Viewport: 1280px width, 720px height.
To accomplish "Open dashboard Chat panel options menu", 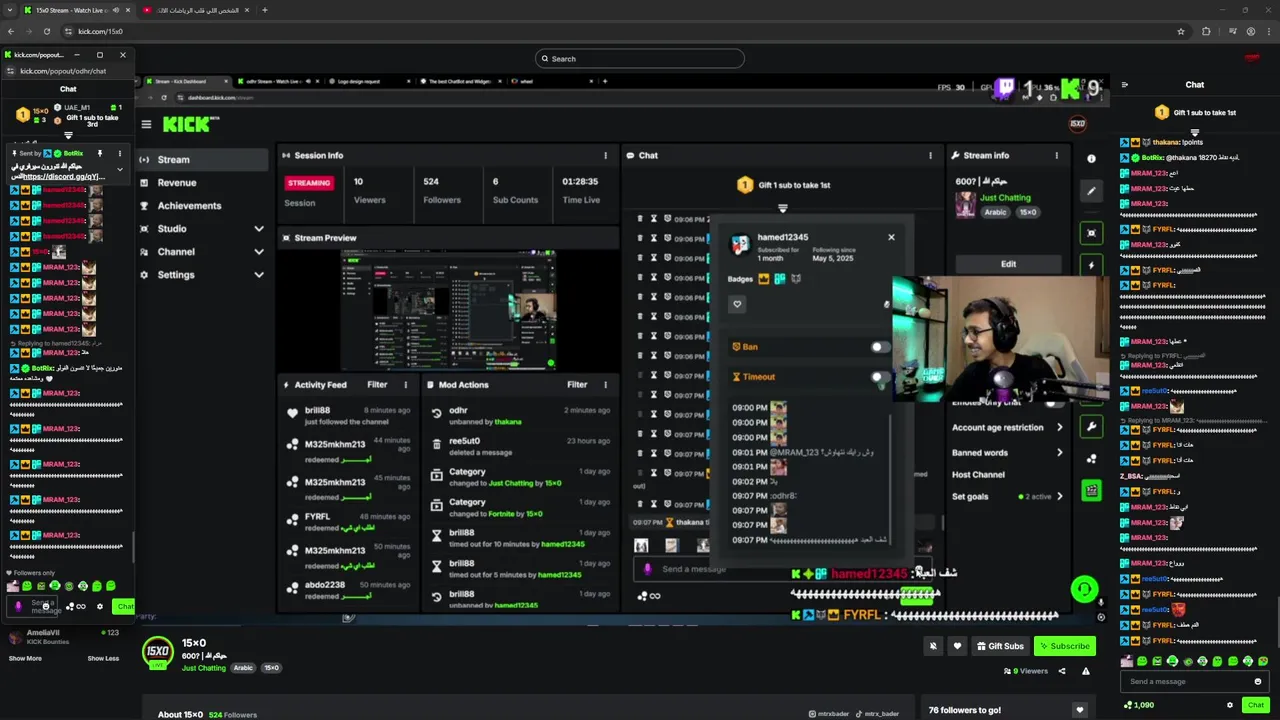I will [x=930, y=155].
